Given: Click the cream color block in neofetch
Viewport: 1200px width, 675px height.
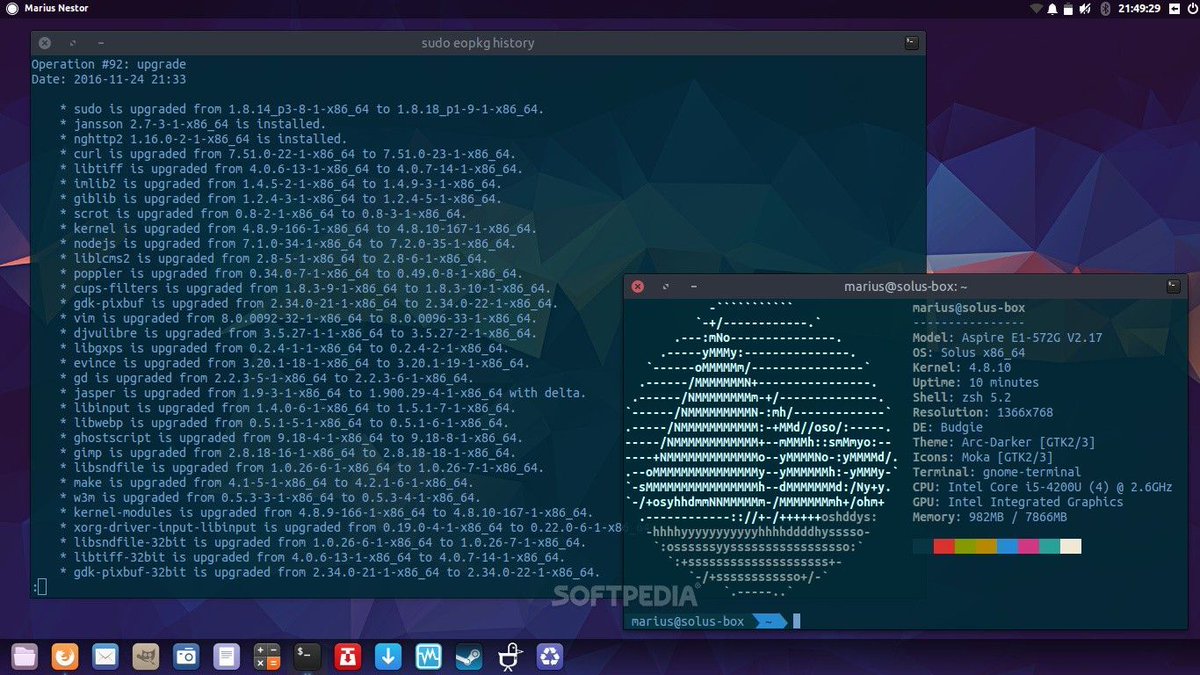Looking at the screenshot, I should 1070,547.
